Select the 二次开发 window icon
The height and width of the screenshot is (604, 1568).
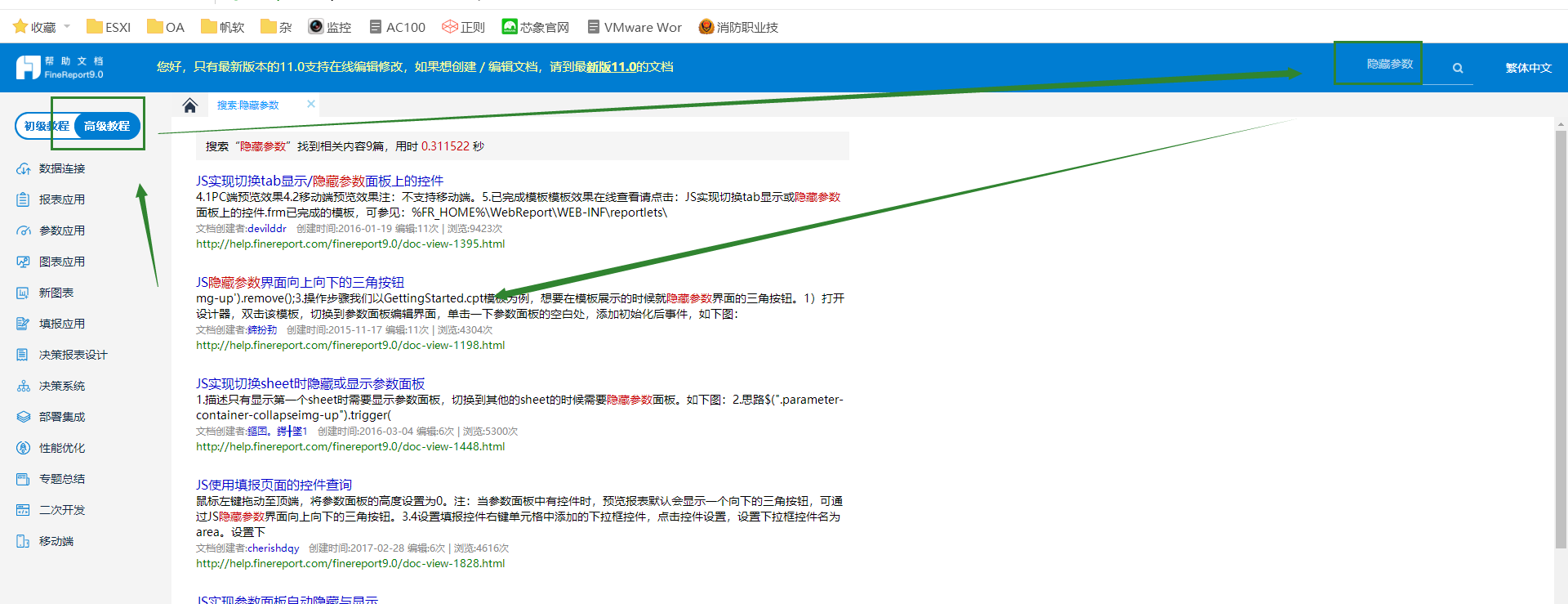[x=24, y=510]
